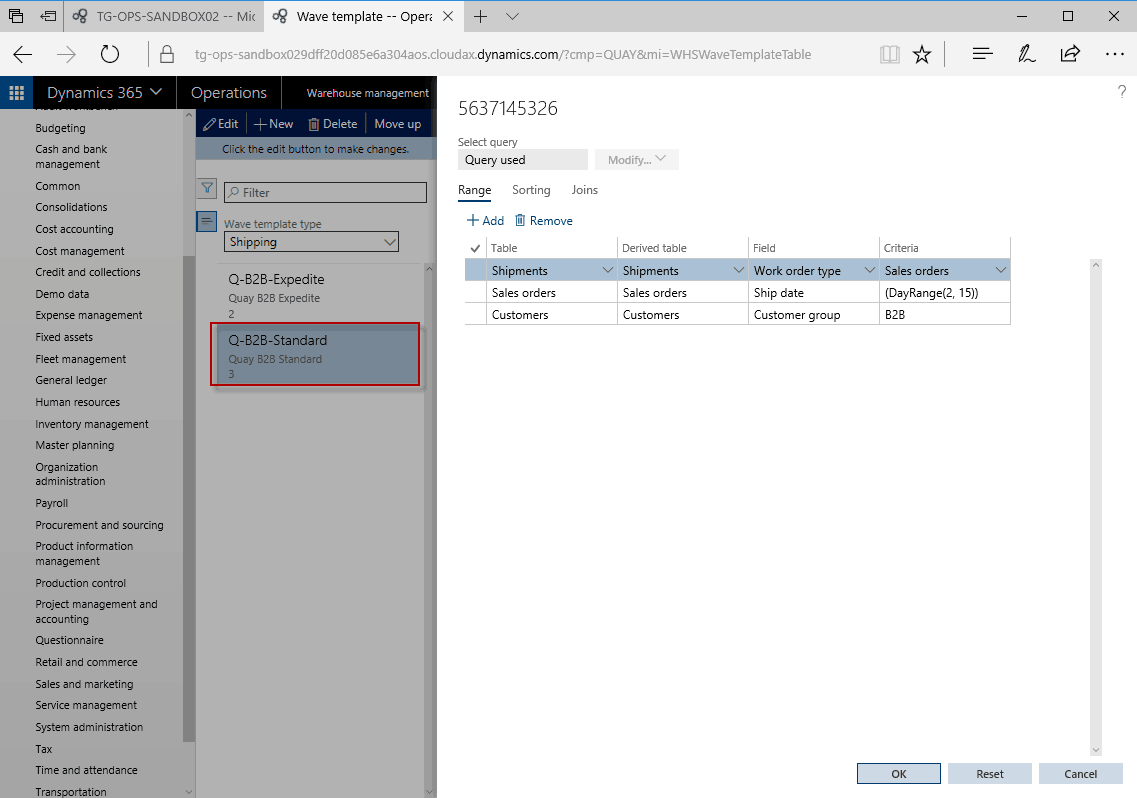Image resolution: width=1137 pixels, height=798 pixels.
Task: Go back to the previous page
Action: (23, 54)
